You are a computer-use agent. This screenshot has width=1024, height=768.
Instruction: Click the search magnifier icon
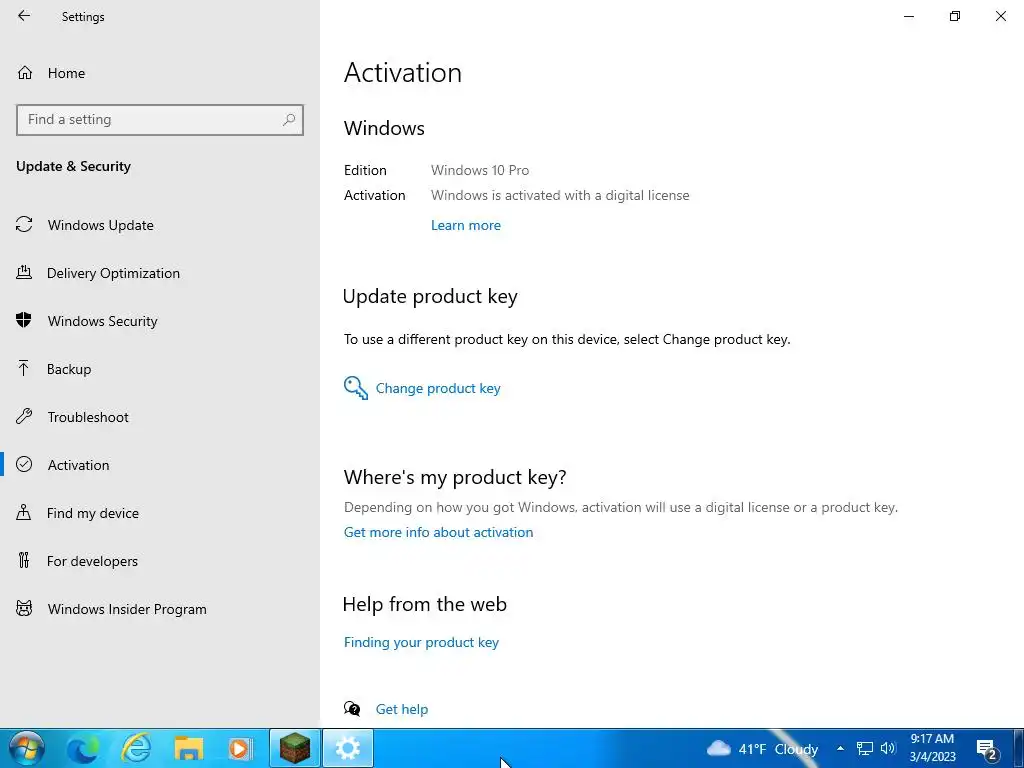coord(289,120)
